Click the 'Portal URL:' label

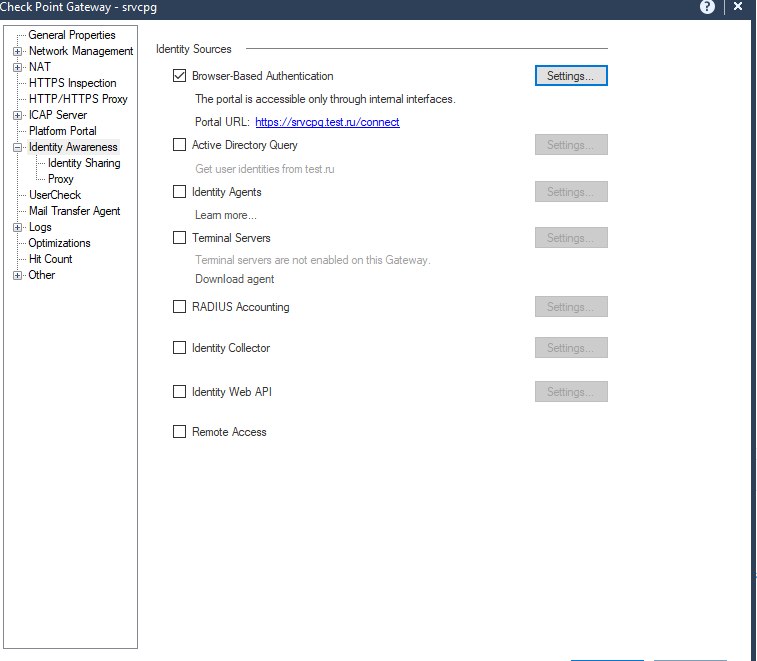[x=223, y=122]
